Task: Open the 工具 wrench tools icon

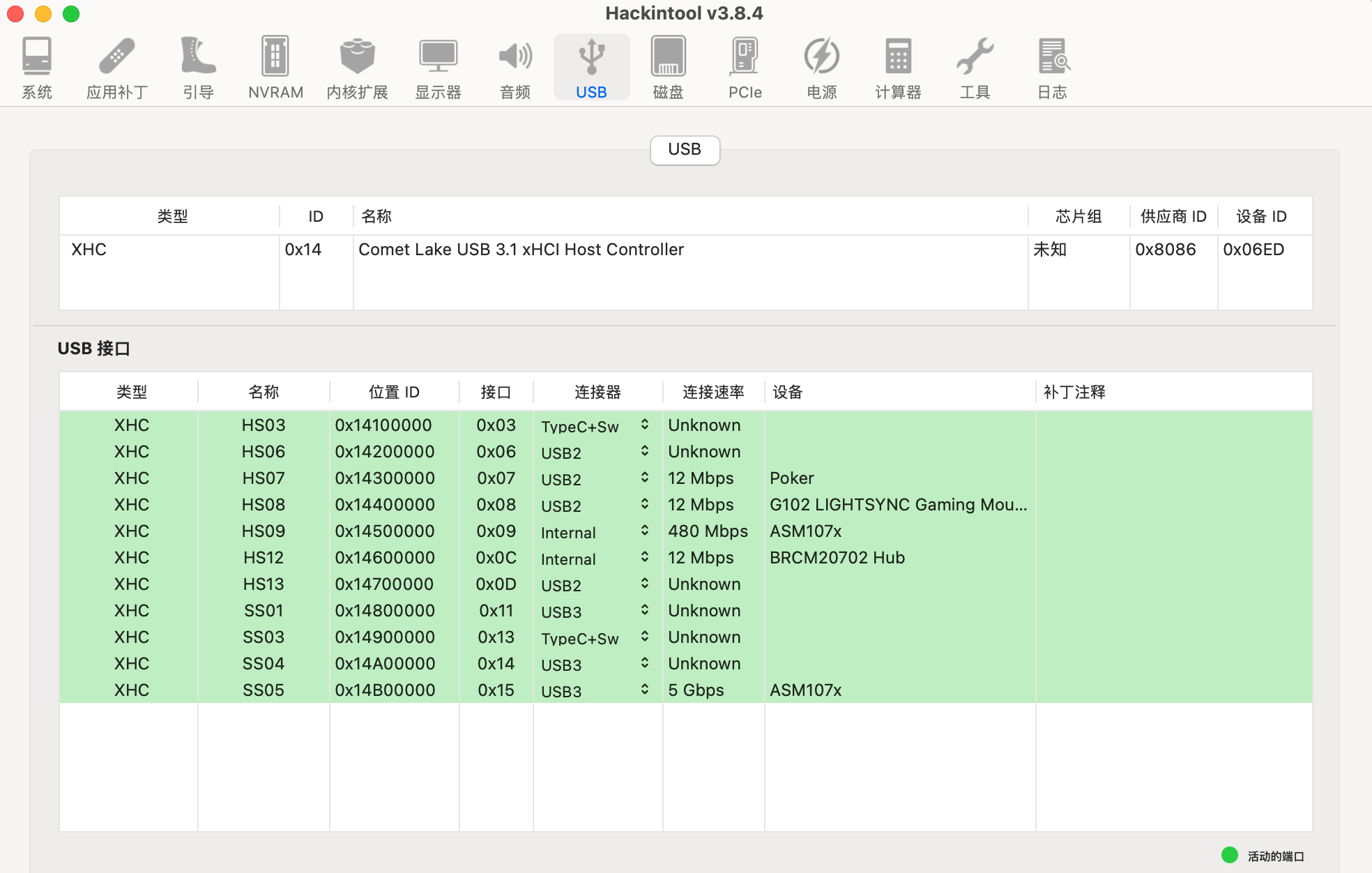Action: click(975, 67)
